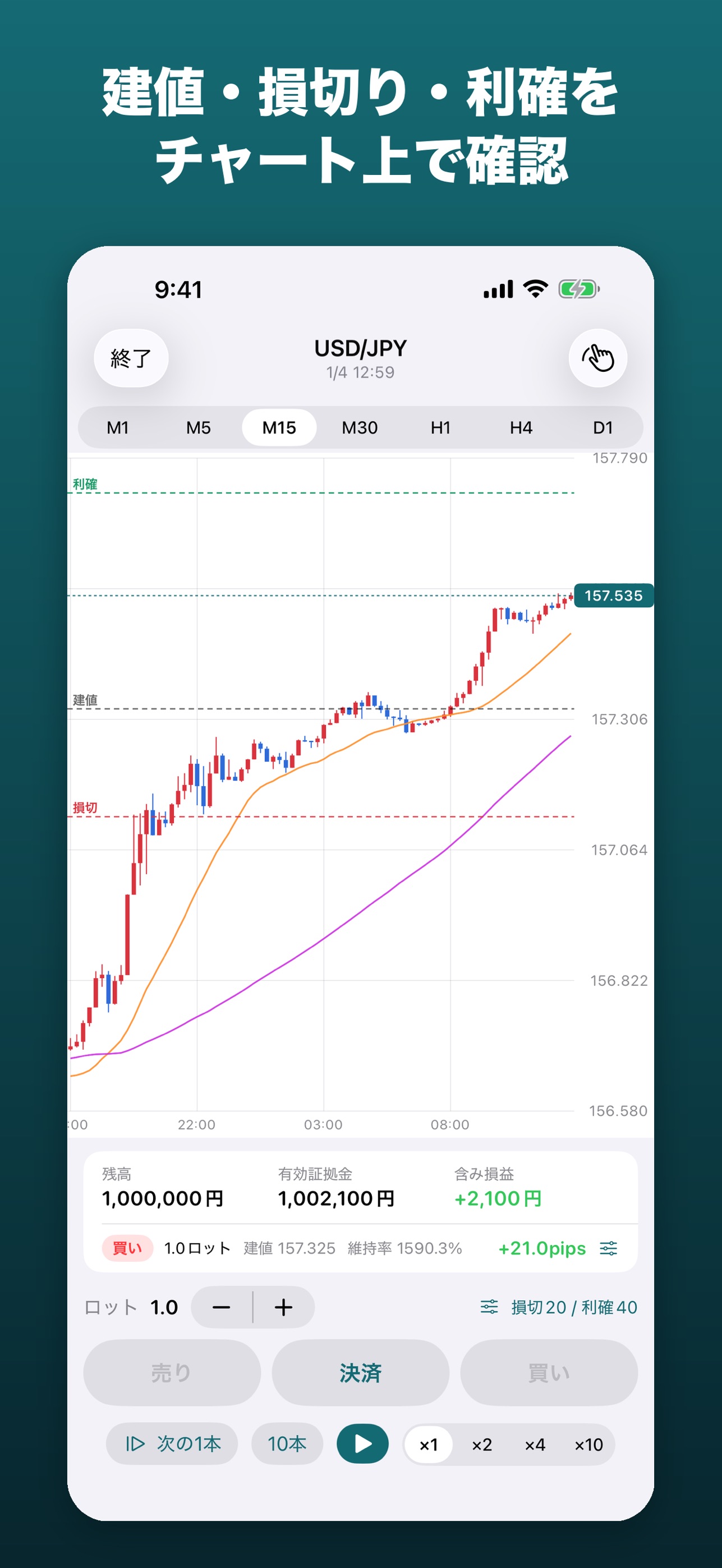Viewport: 722px width, 1568px height.
Task: Advance ten candles with 10本
Action: tap(287, 1444)
